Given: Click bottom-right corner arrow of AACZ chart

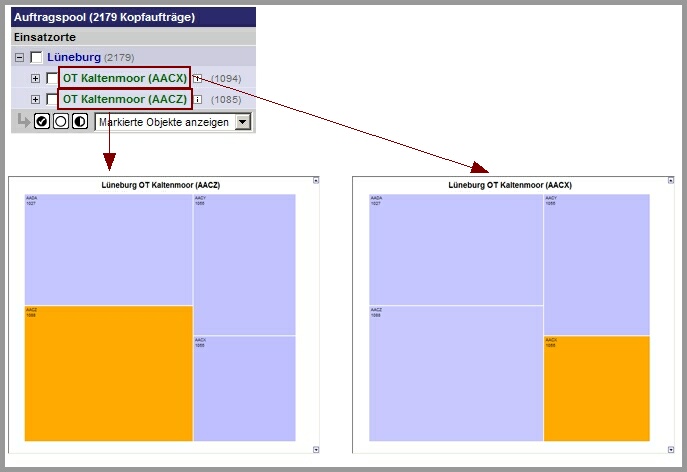Looking at the screenshot, I should [316, 450].
